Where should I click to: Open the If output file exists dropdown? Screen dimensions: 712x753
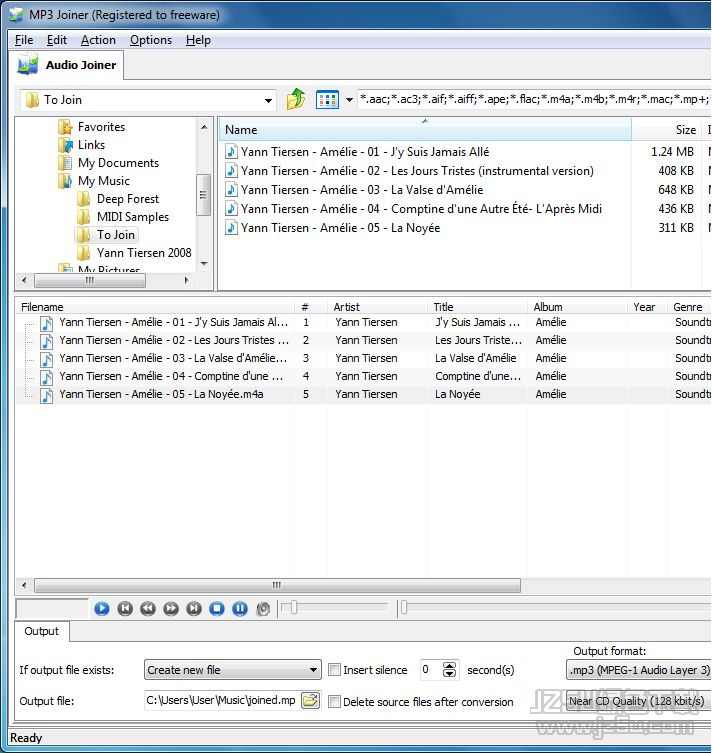pyautogui.click(x=232, y=669)
